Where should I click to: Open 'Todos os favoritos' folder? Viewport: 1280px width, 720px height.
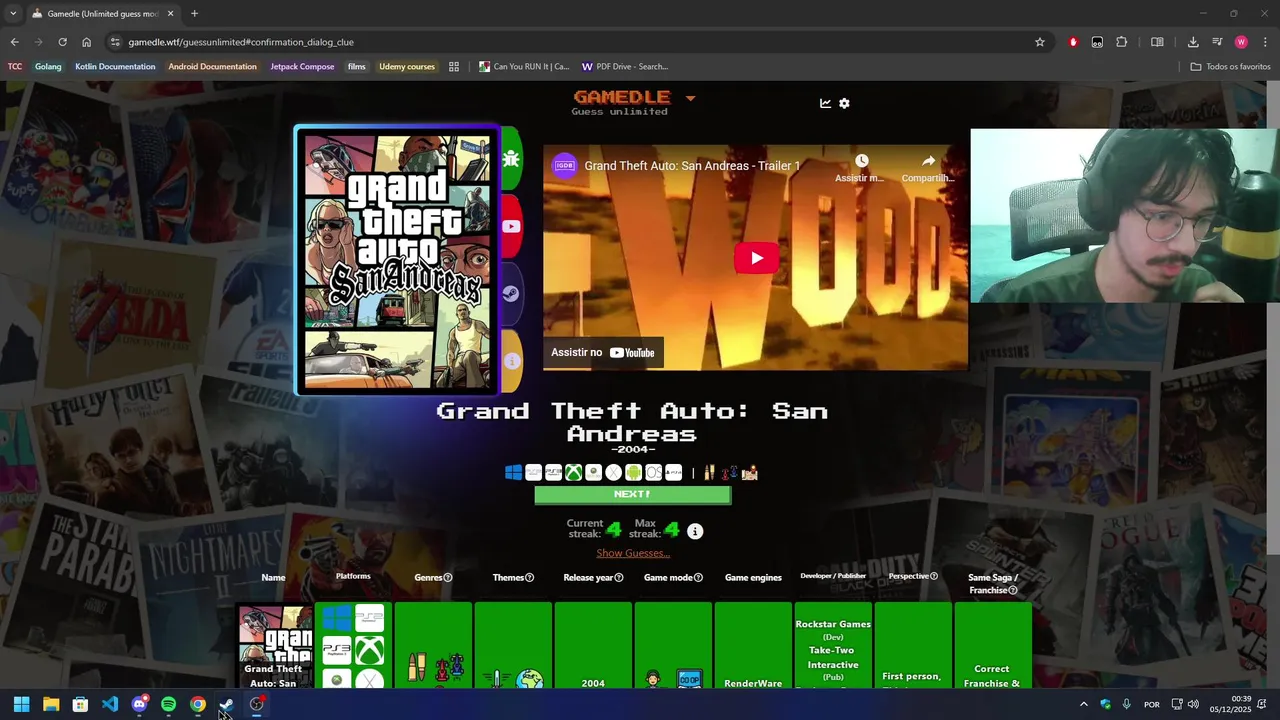tap(1230, 67)
